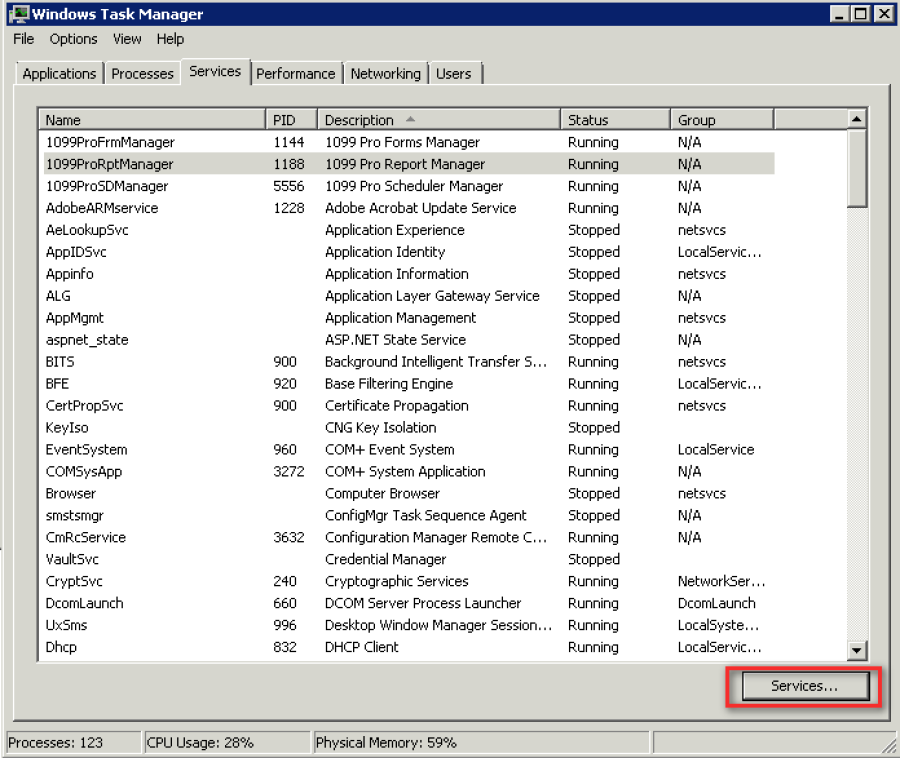Open the File menu
900x758 pixels.
(x=24, y=39)
